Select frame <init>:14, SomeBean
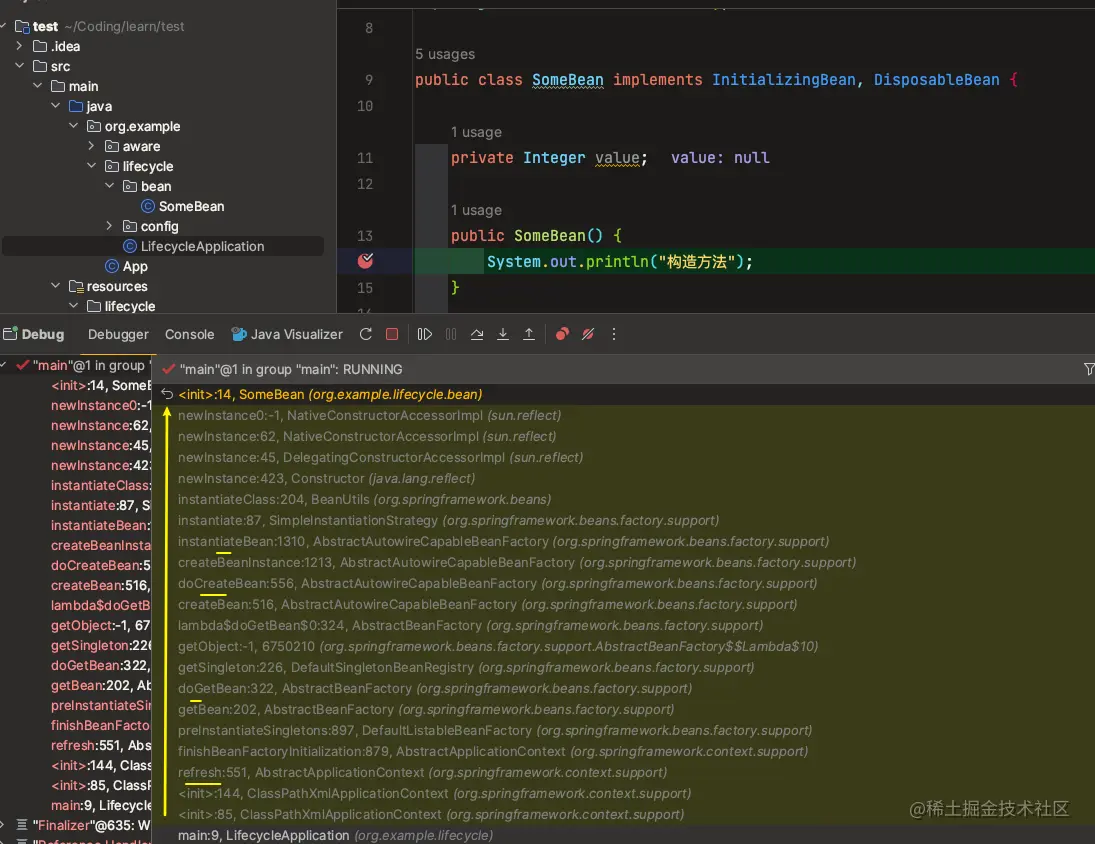This screenshot has width=1095, height=844. (x=623, y=394)
